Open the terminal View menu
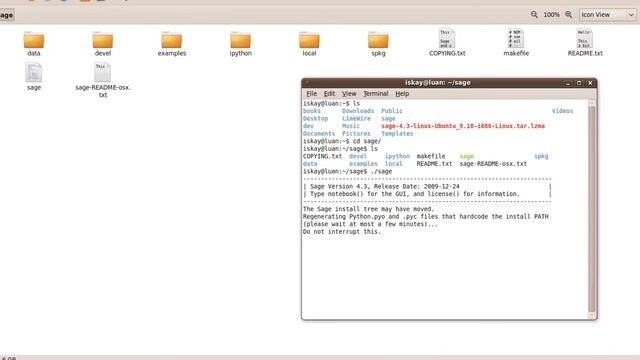Viewport: 640px width, 360px height. click(x=349, y=93)
